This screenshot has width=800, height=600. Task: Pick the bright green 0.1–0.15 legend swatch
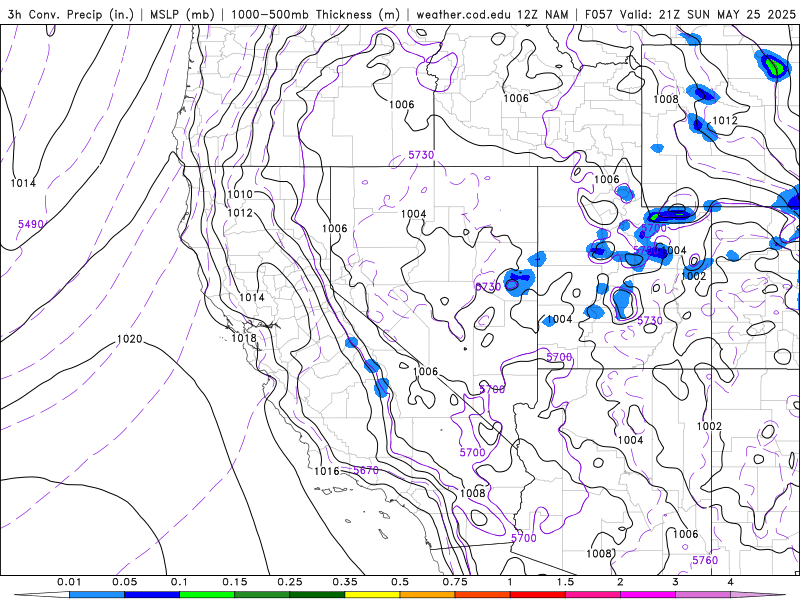tap(207, 595)
